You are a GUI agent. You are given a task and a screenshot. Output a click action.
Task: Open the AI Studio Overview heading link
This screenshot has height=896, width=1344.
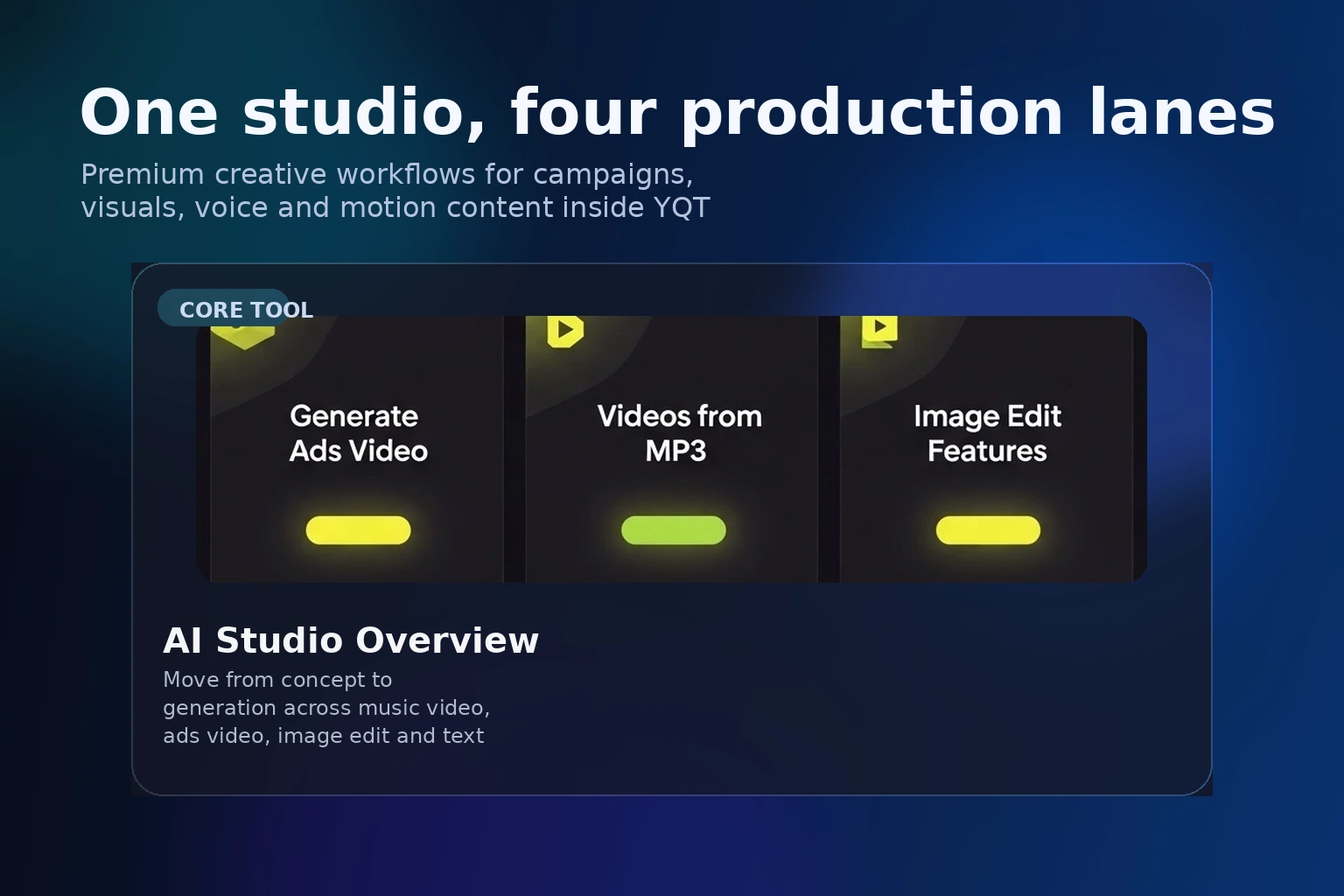[x=351, y=640]
